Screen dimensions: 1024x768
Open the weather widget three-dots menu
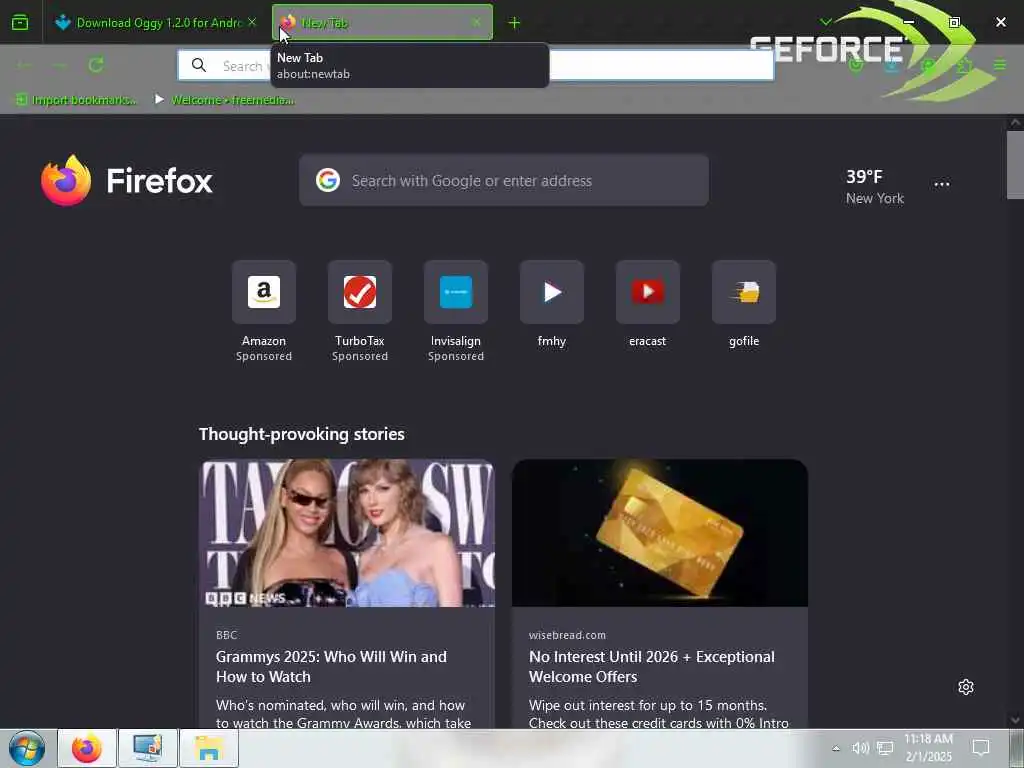[x=942, y=184]
